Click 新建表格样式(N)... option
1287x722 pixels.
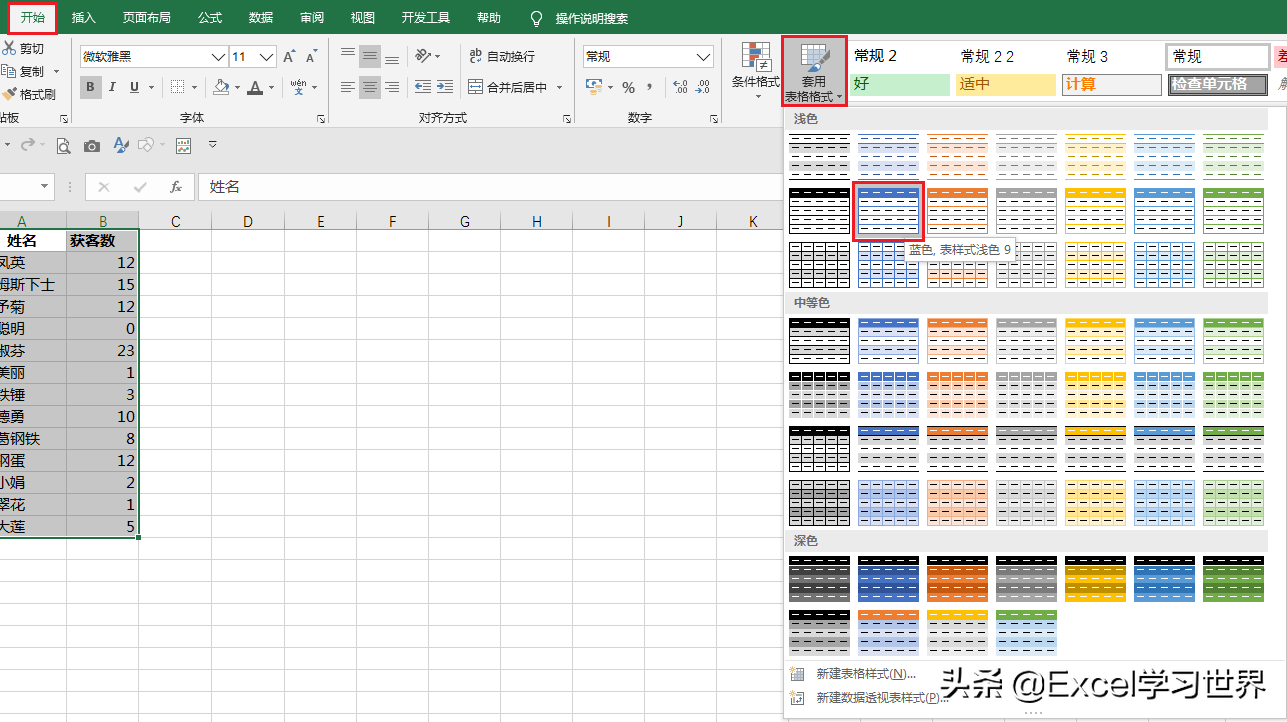(866, 674)
